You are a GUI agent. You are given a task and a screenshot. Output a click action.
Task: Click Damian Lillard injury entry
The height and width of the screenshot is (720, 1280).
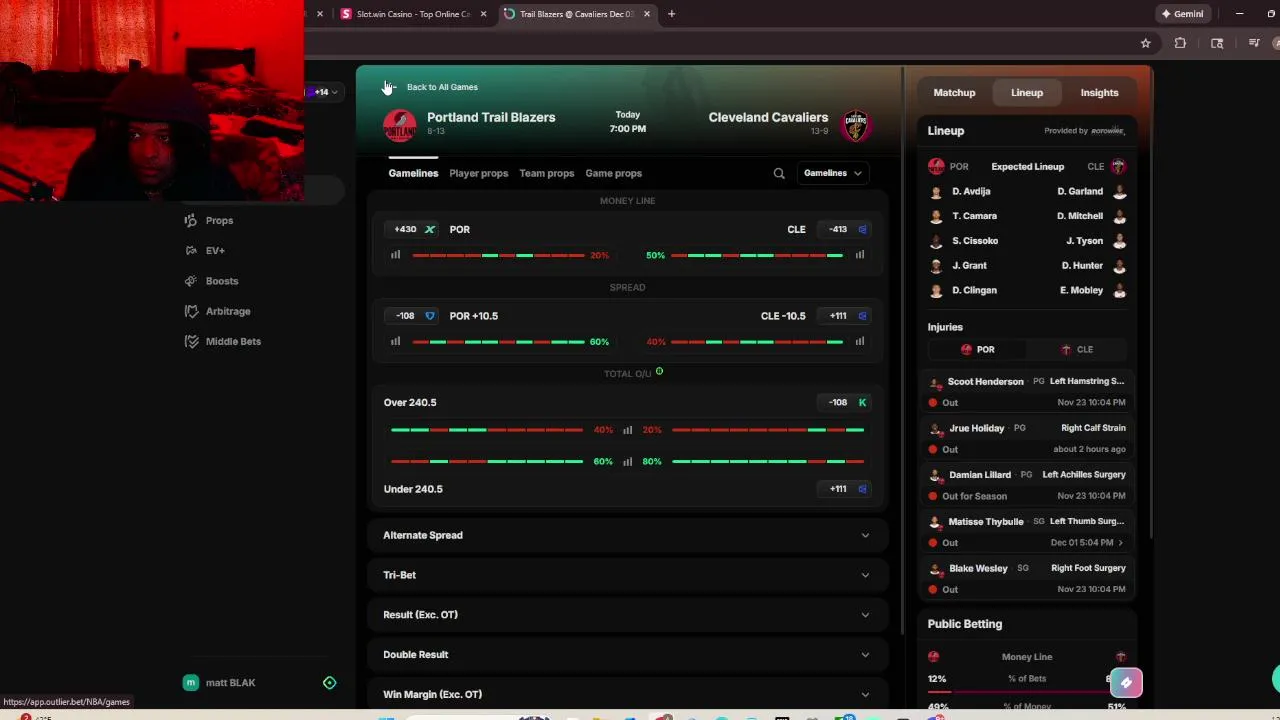click(x=1027, y=485)
